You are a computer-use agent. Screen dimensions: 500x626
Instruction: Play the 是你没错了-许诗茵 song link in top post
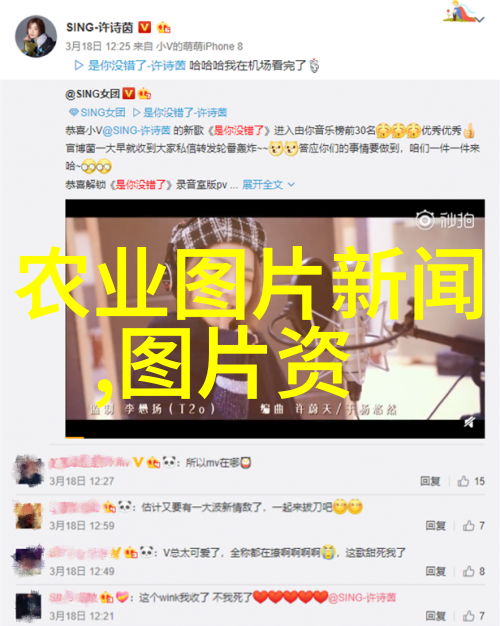[x=131, y=65]
